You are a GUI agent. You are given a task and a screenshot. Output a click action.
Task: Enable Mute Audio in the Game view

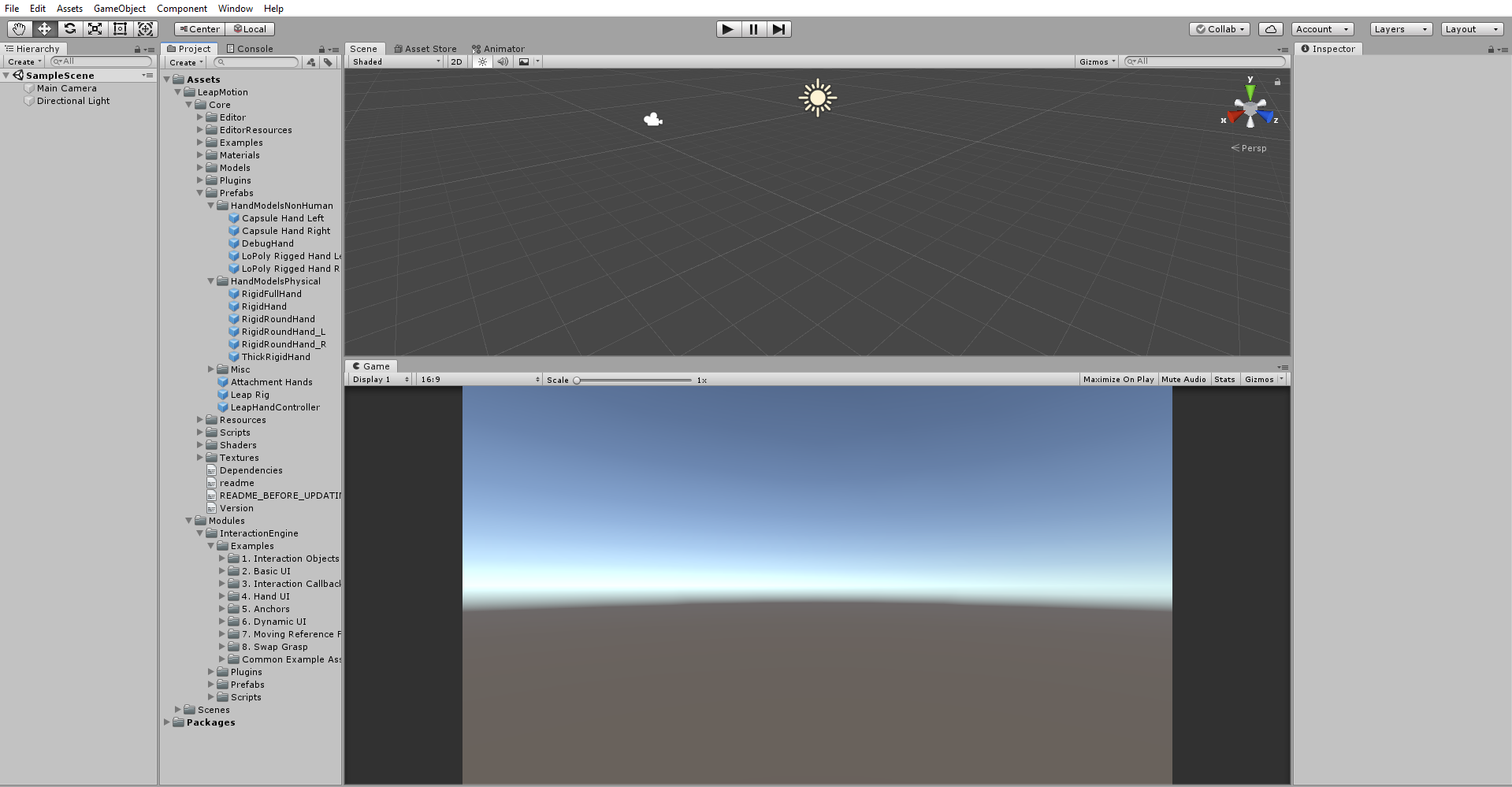[x=1183, y=379]
